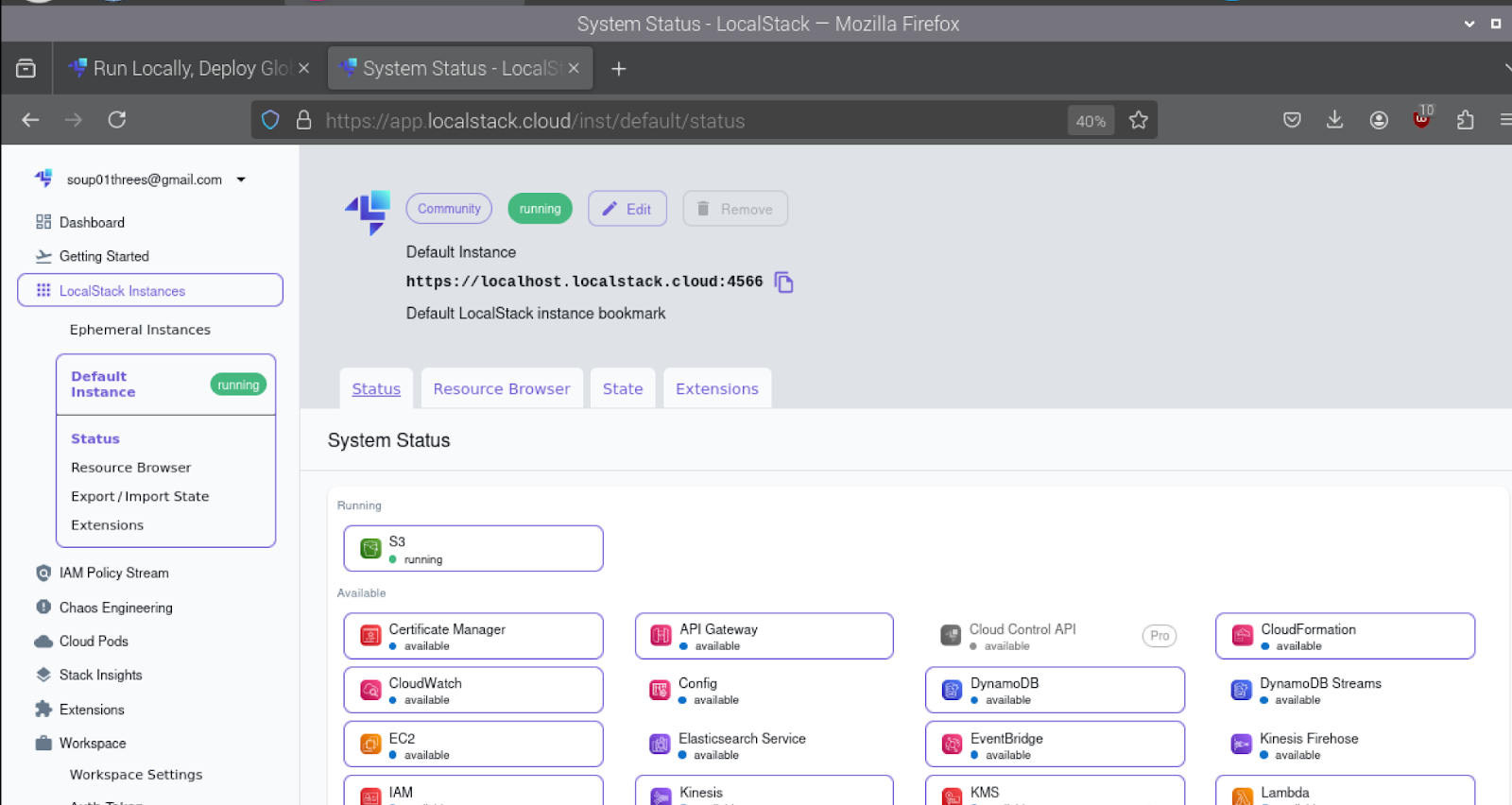Click the S3 service icon
Viewport: 1512px width, 805px height.
click(x=370, y=549)
